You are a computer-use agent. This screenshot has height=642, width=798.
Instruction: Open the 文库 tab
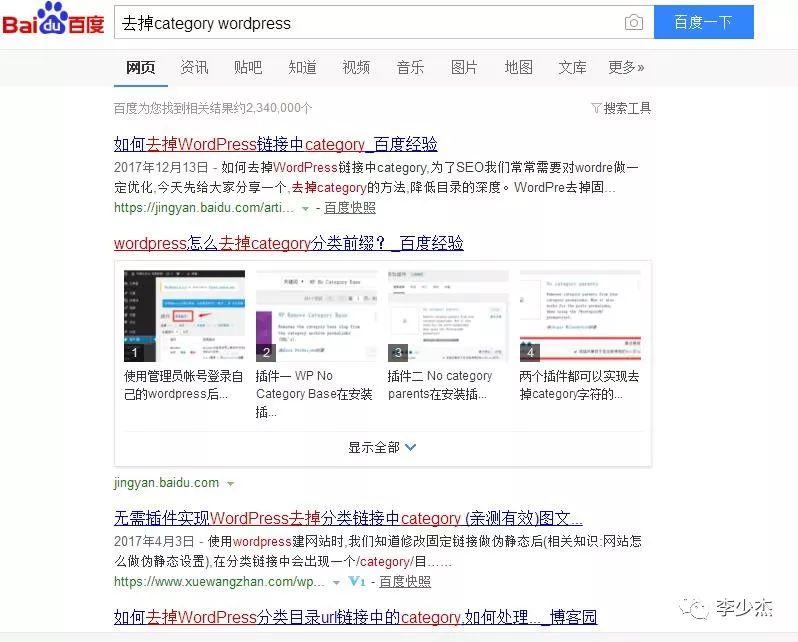coord(573,67)
